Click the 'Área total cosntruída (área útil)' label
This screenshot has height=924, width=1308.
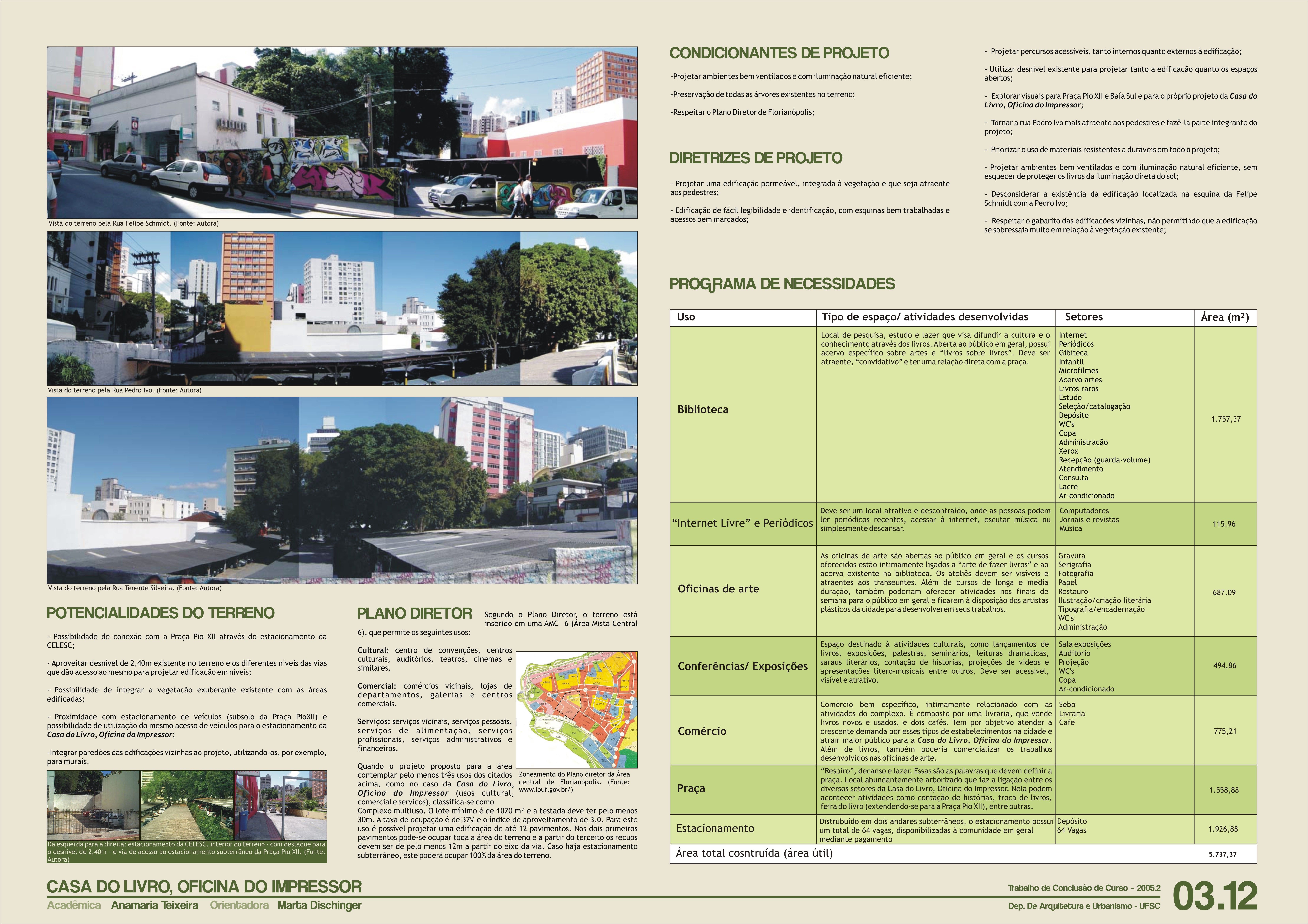pyautogui.click(x=754, y=853)
